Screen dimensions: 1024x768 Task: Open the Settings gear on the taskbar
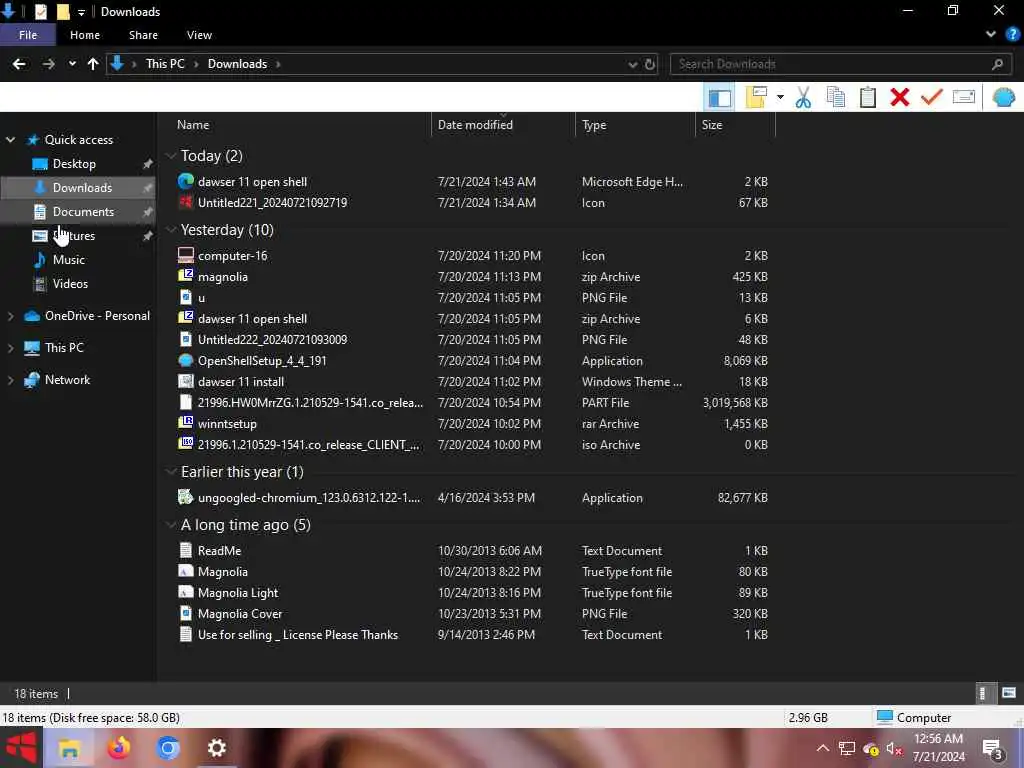(x=216, y=748)
